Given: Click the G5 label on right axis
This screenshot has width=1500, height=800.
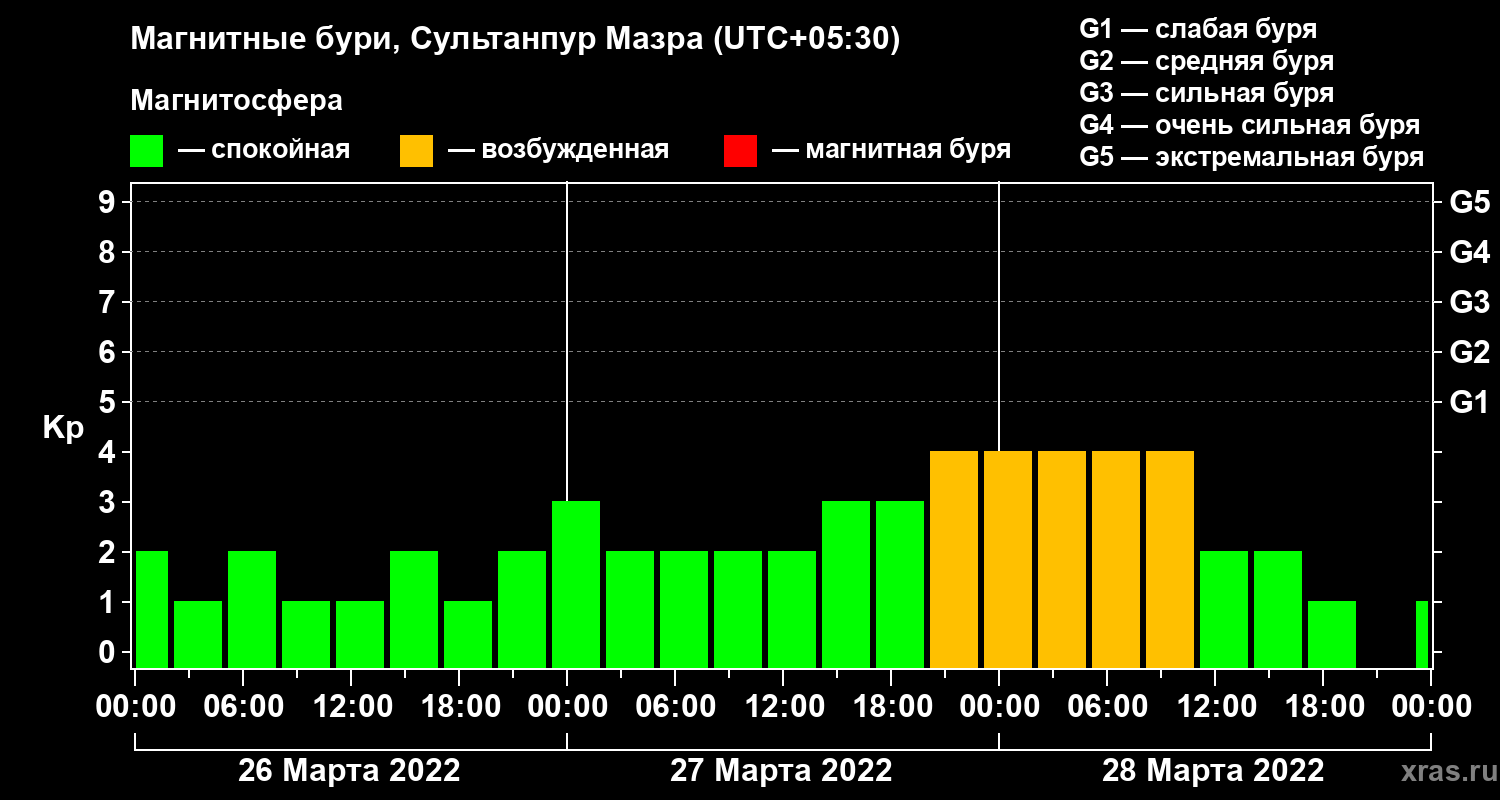Looking at the screenshot, I should click(1469, 203).
